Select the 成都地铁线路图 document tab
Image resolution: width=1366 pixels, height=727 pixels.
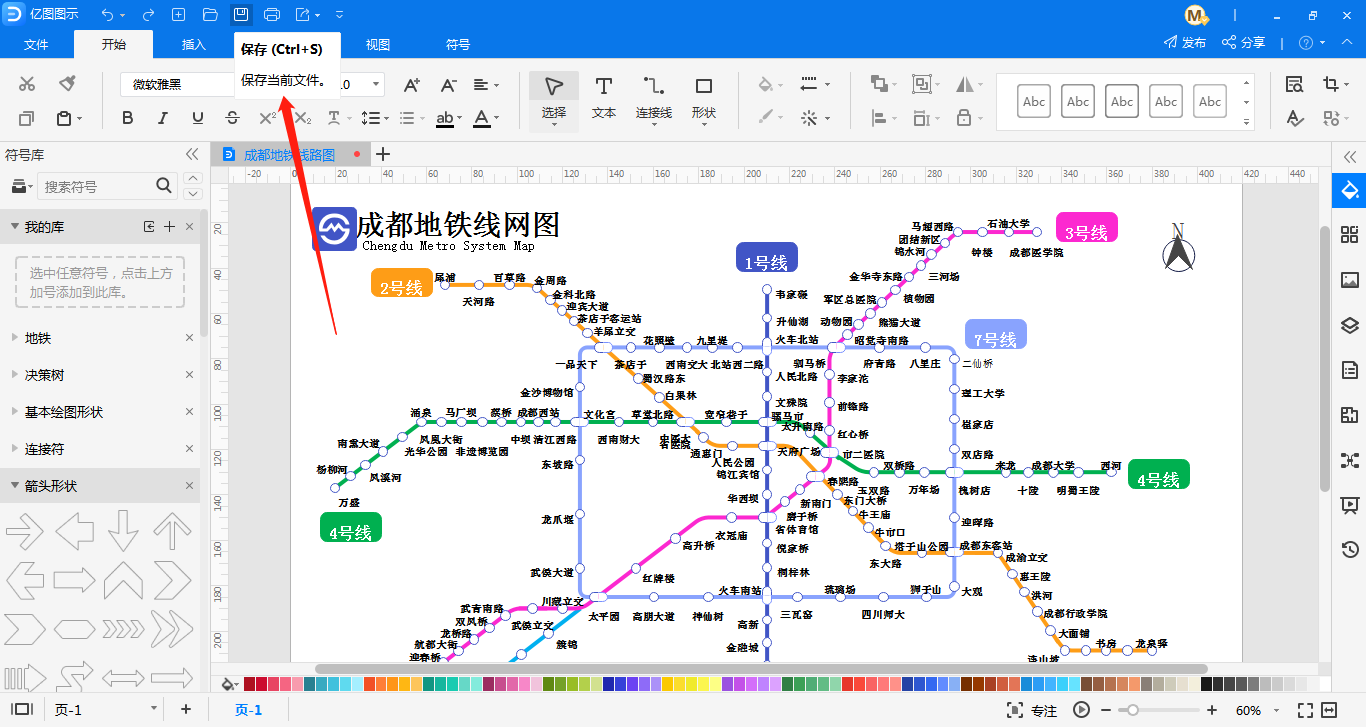coord(289,155)
